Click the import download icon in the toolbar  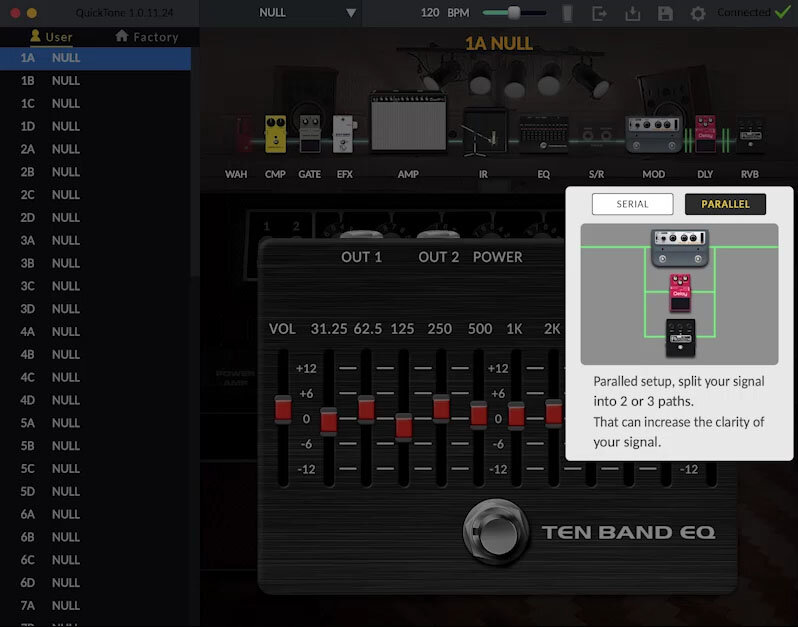633,13
